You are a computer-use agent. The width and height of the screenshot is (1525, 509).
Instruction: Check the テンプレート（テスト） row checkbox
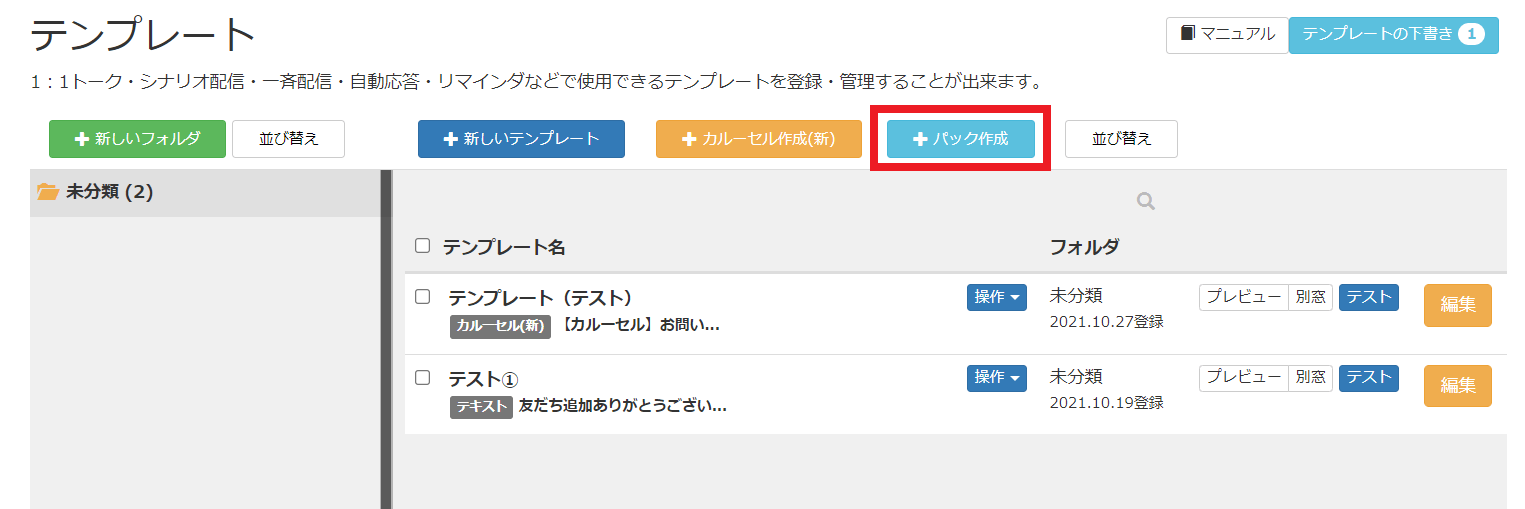click(x=422, y=296)
